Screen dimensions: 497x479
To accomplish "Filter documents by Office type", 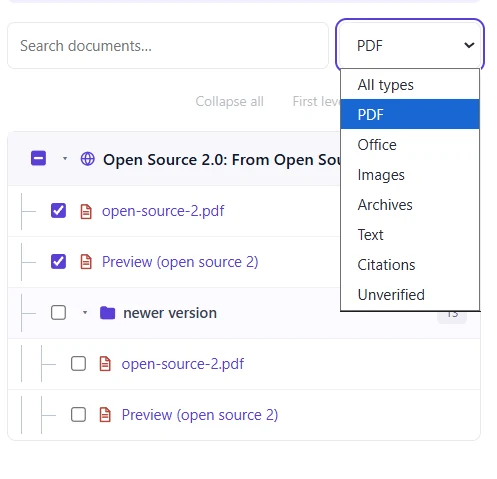I will [410, 145].
